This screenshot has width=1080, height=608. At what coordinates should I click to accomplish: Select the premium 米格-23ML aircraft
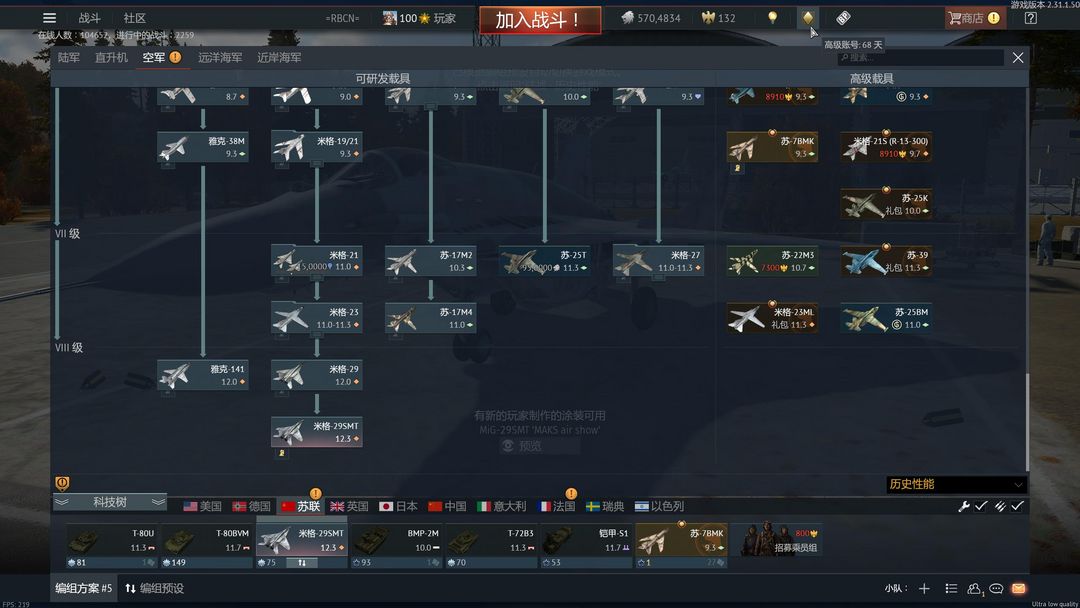tap(772, 318)
